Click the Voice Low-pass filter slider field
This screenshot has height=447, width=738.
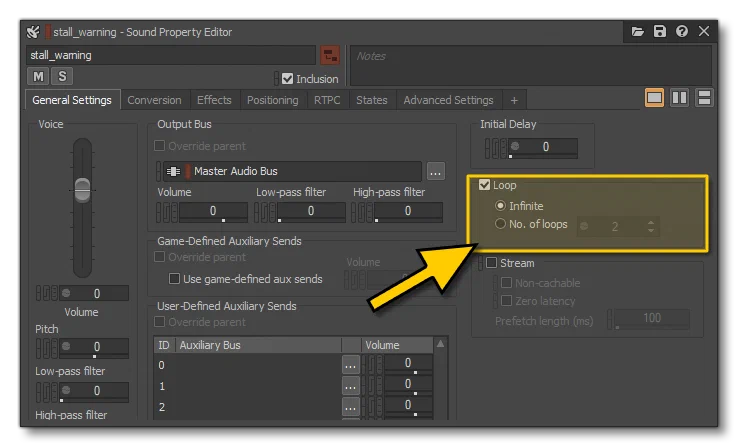(94, 391)
